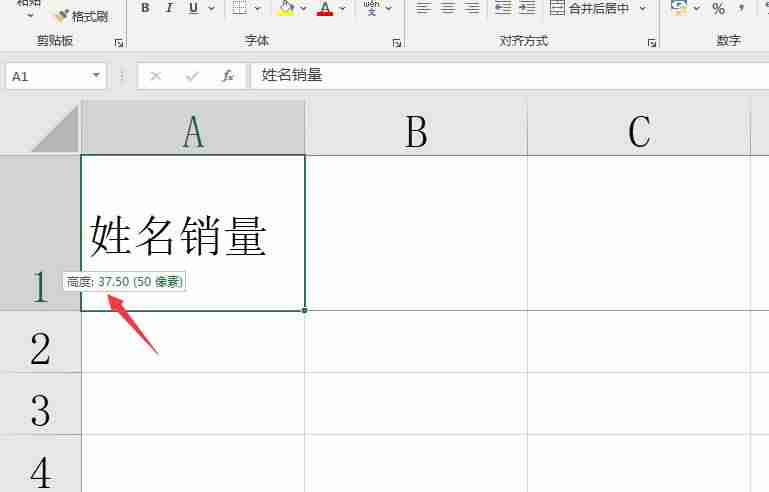Viewport: 769px width, 492px height.
Task: Open Font (字体) group dialog launcher
Action: coord(396,43)
